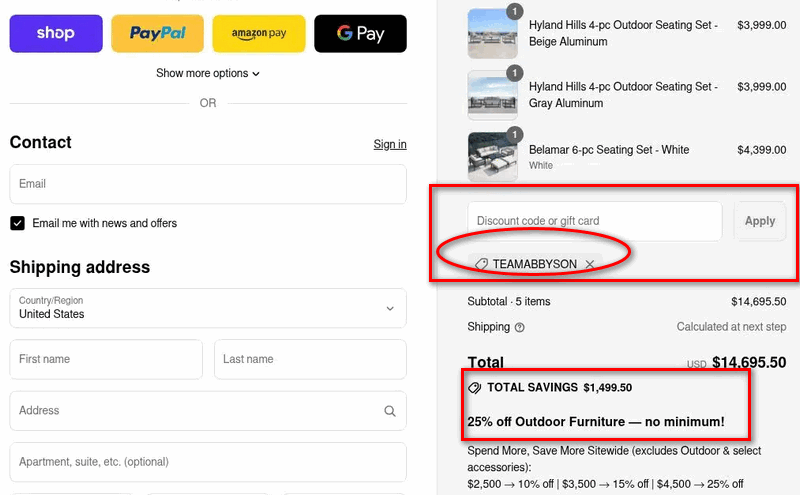Click the discount tag icon beside TEAMABBYSON
The image size is (800, 495).
(481, 264)
